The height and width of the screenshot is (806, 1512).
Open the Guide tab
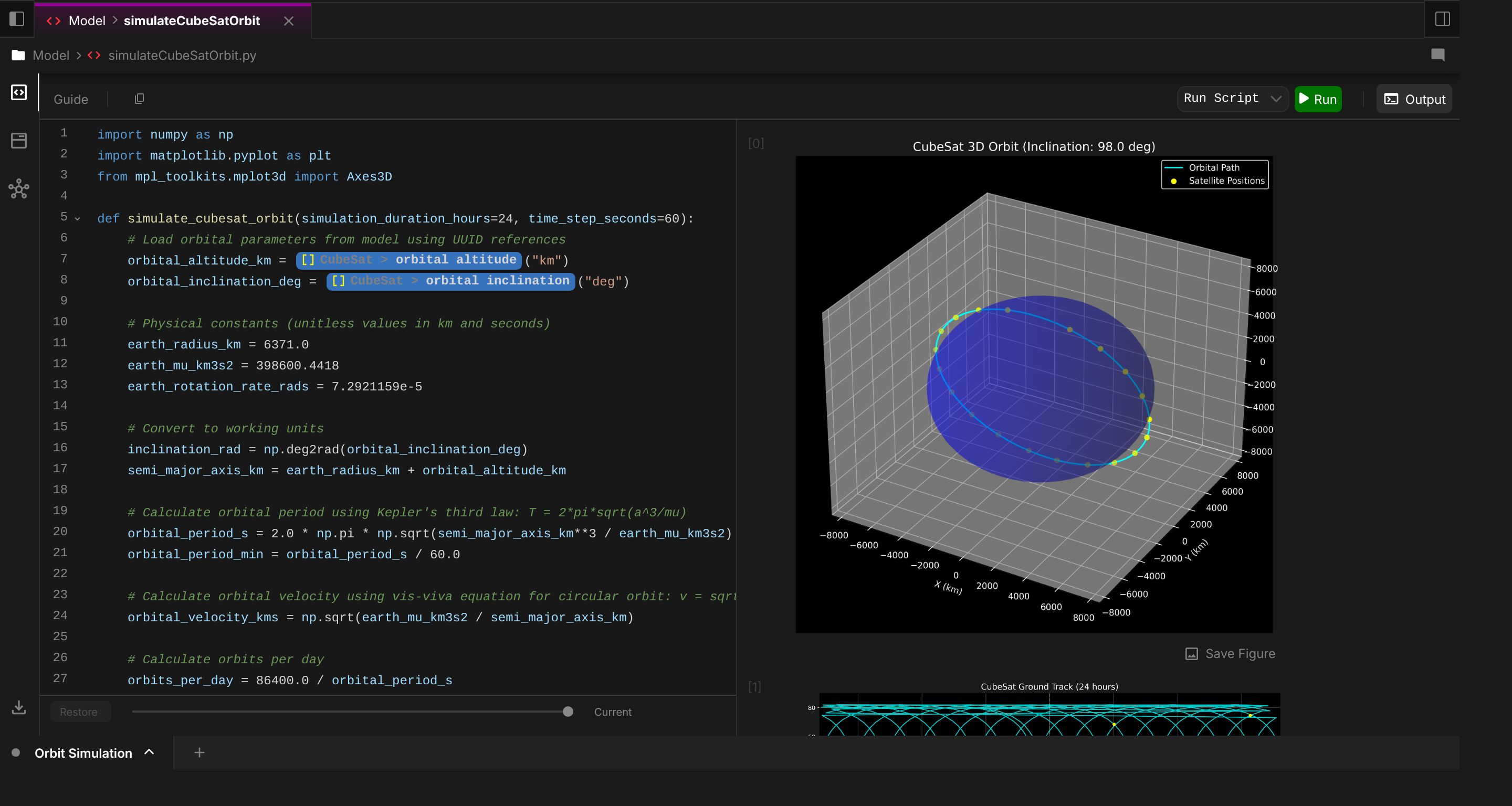pos(70,99)
